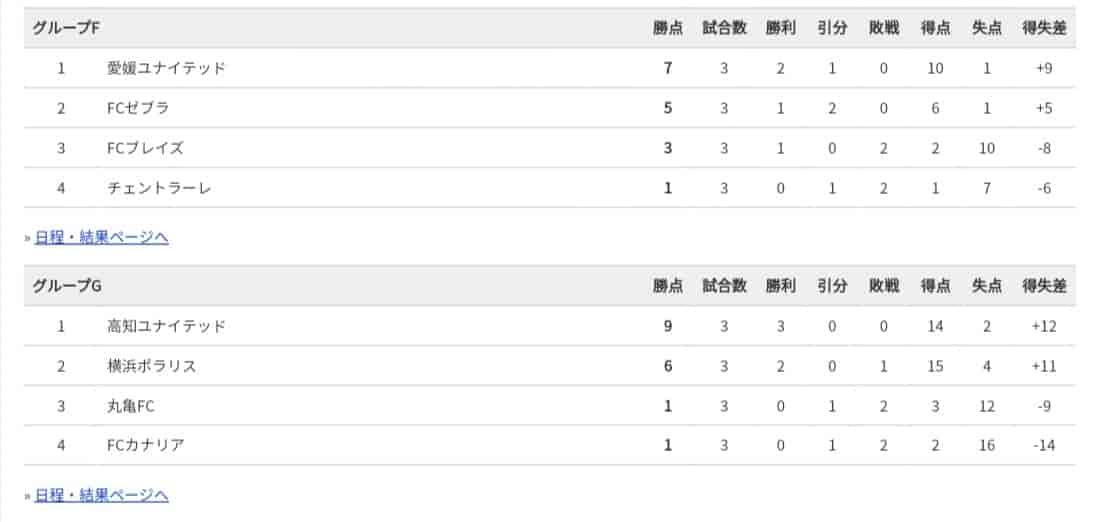This screenshot has height=522, width=1096.
Task: Click the 横浜ポラリス team name
Action: [152, 366]
